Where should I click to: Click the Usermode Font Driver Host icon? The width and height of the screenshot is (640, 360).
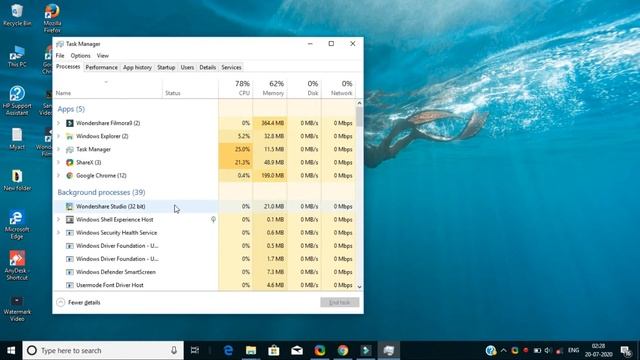point(70,285)
